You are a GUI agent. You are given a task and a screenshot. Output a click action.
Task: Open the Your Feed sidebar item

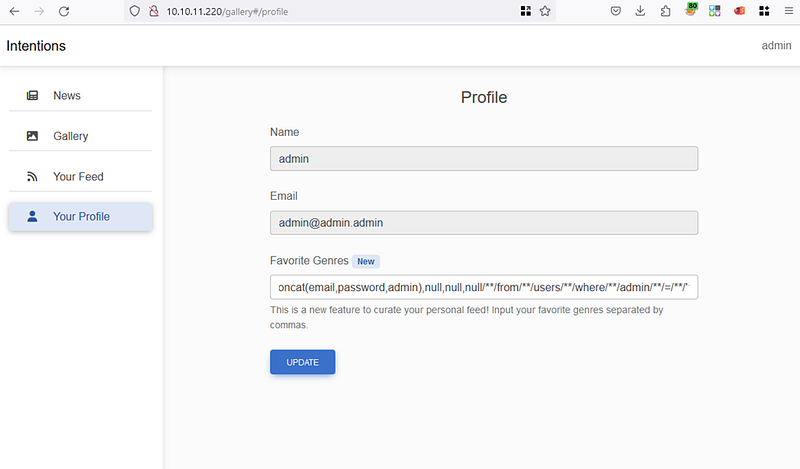click(80, 177)
